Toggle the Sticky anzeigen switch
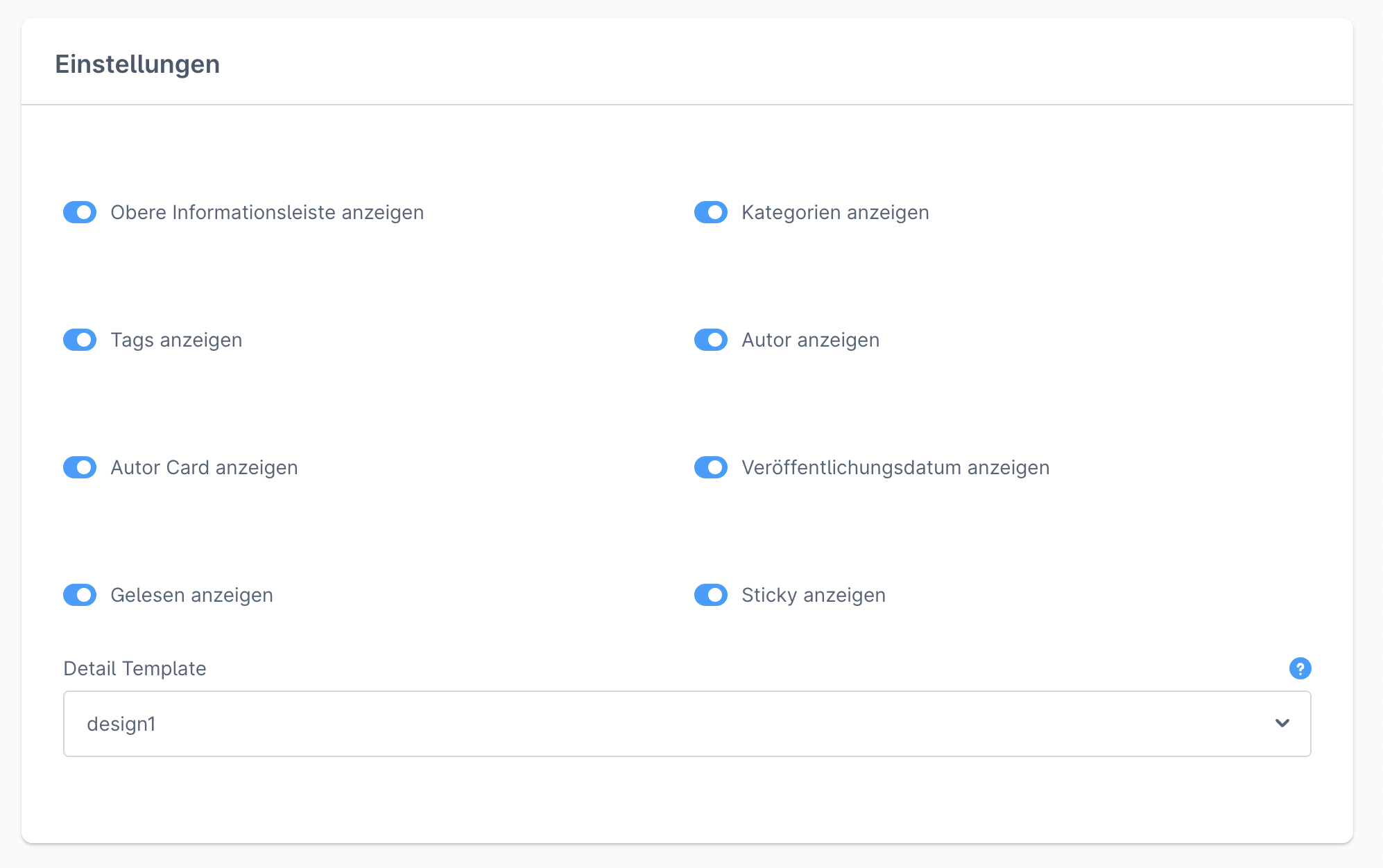The width and height of the screenshot is (1383, 868). pyautogui.click(x=711, y=595)
